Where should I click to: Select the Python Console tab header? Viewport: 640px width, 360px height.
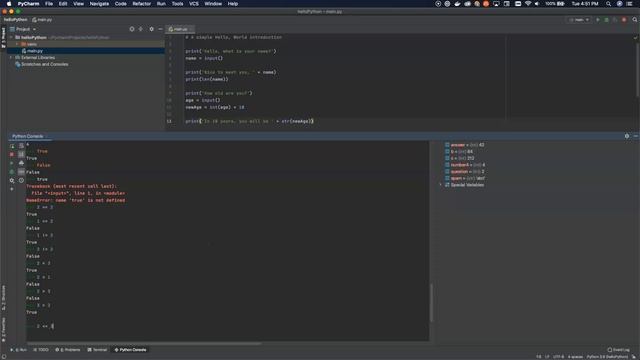coord(28,136)
